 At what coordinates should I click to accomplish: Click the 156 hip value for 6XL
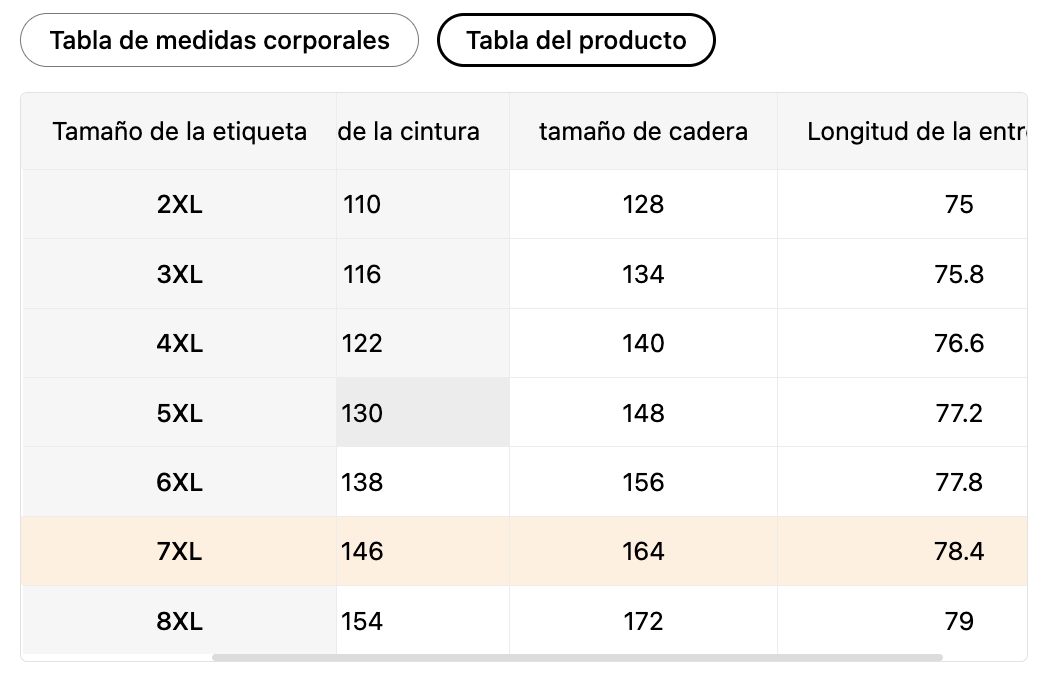click(643, 482)
